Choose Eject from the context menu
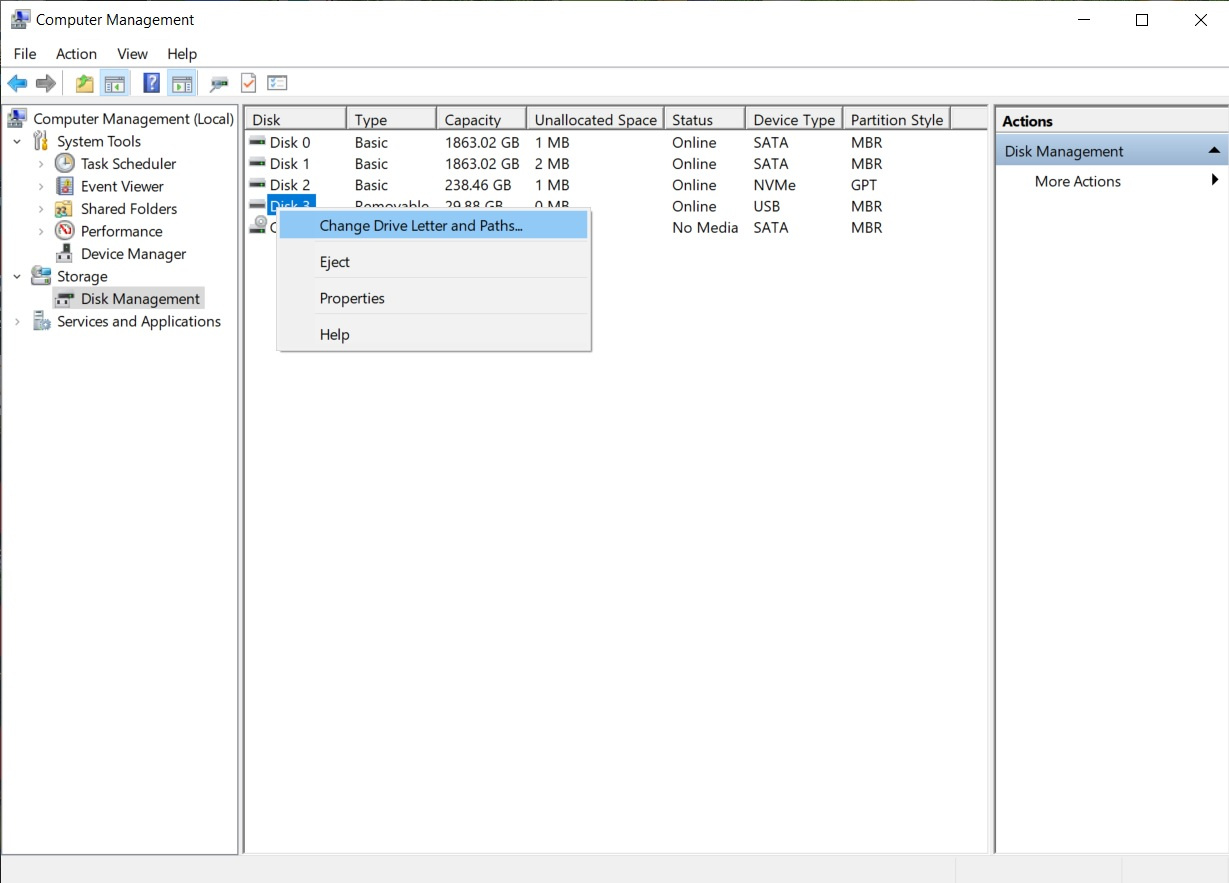 point(432,262)
